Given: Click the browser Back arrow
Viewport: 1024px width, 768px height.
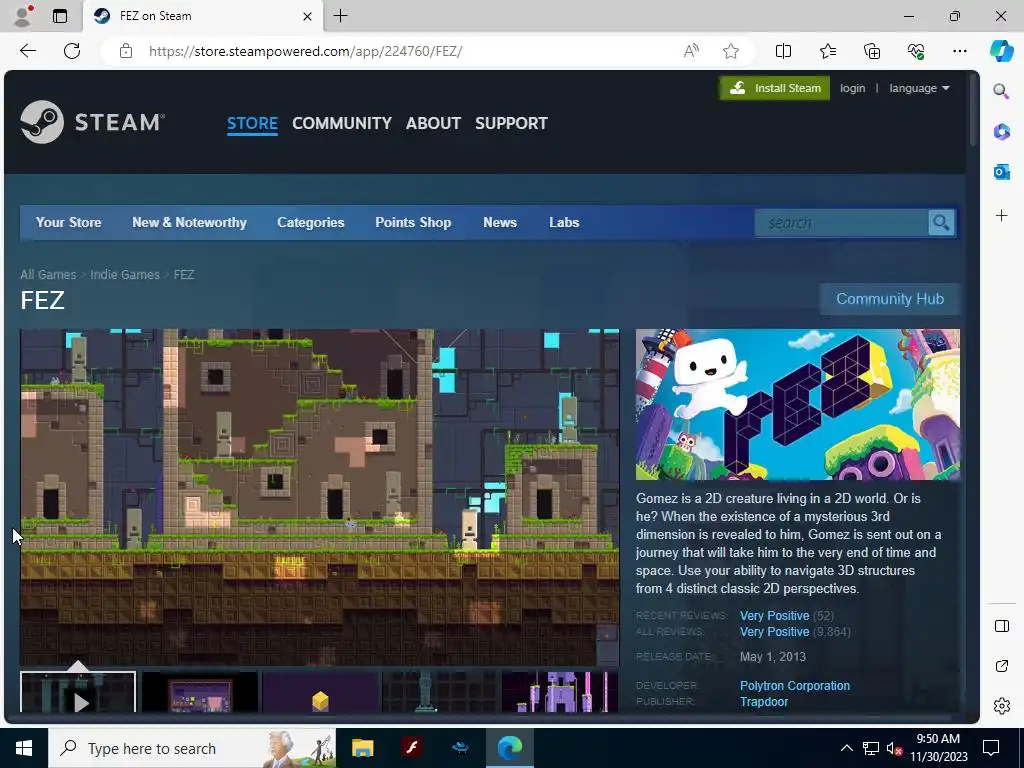Looking at the screenshot, I should 28,51.
